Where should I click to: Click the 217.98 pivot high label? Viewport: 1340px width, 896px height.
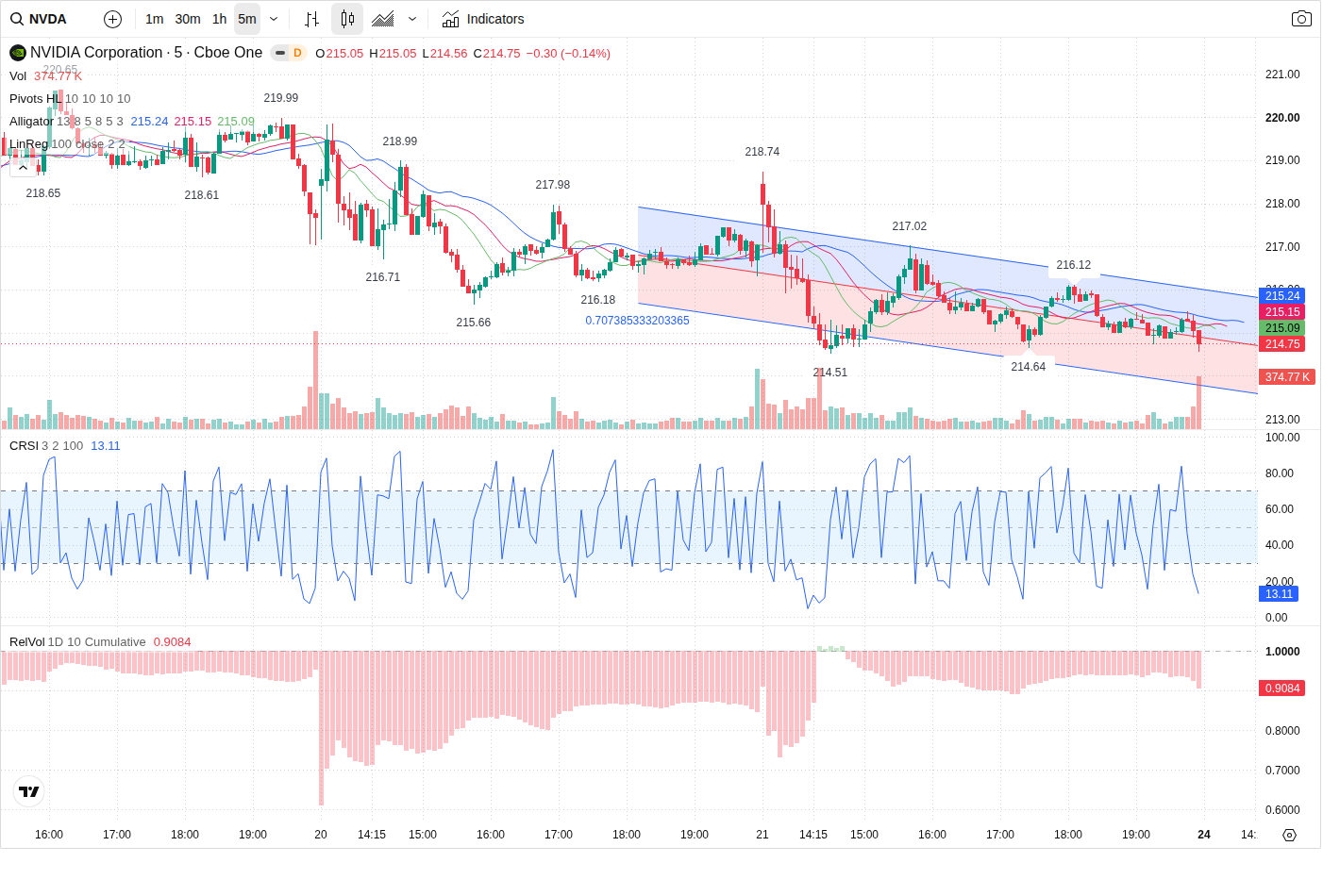point(553,185)
